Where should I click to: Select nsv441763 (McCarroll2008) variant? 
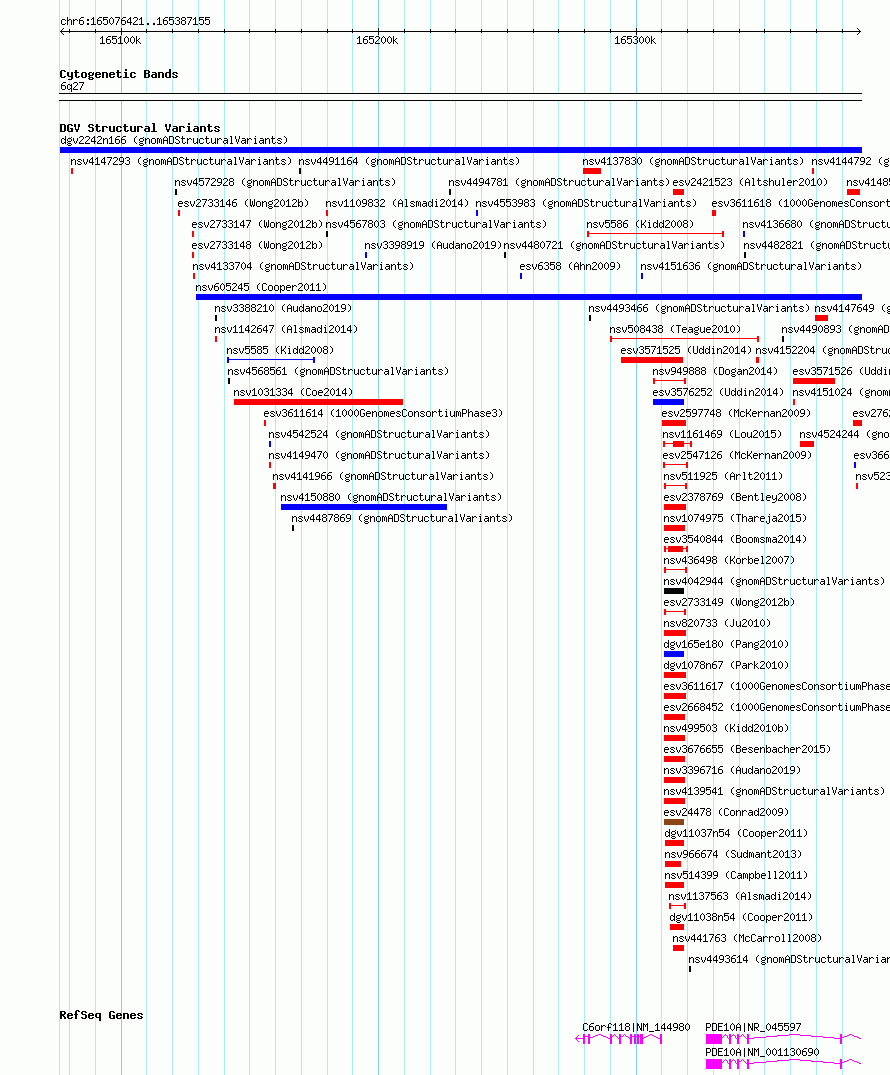[747, 939]
